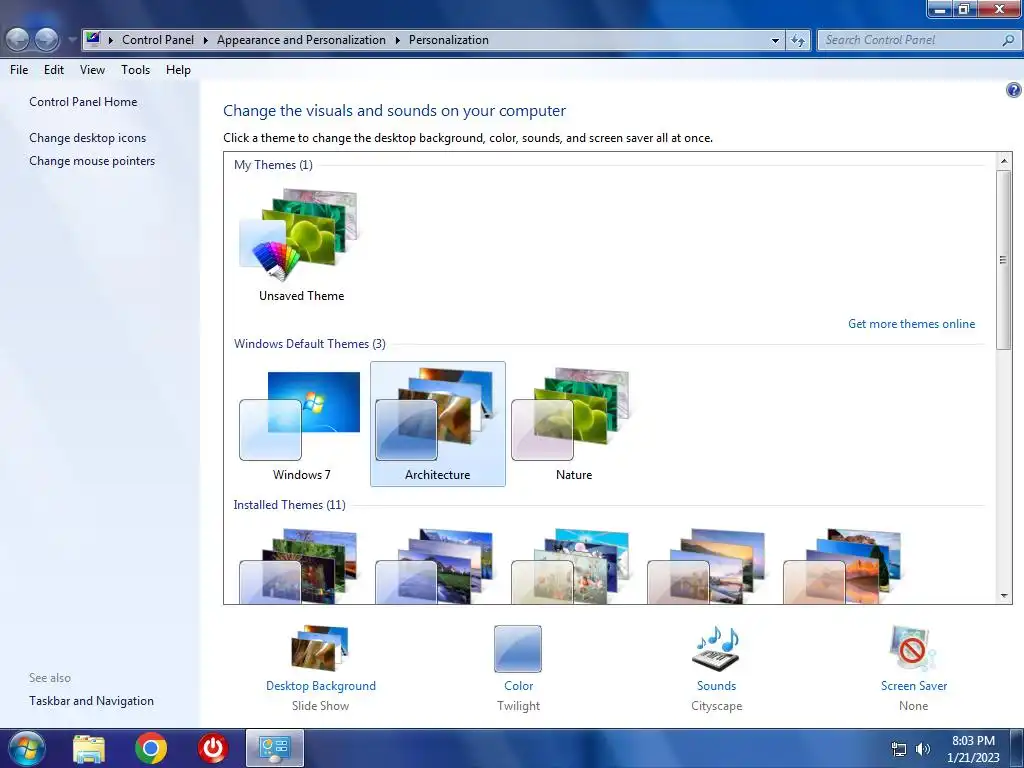Viewport: 1024px width, 768px height.
Task: Select the Windows 7 theme
Action: 301,424
